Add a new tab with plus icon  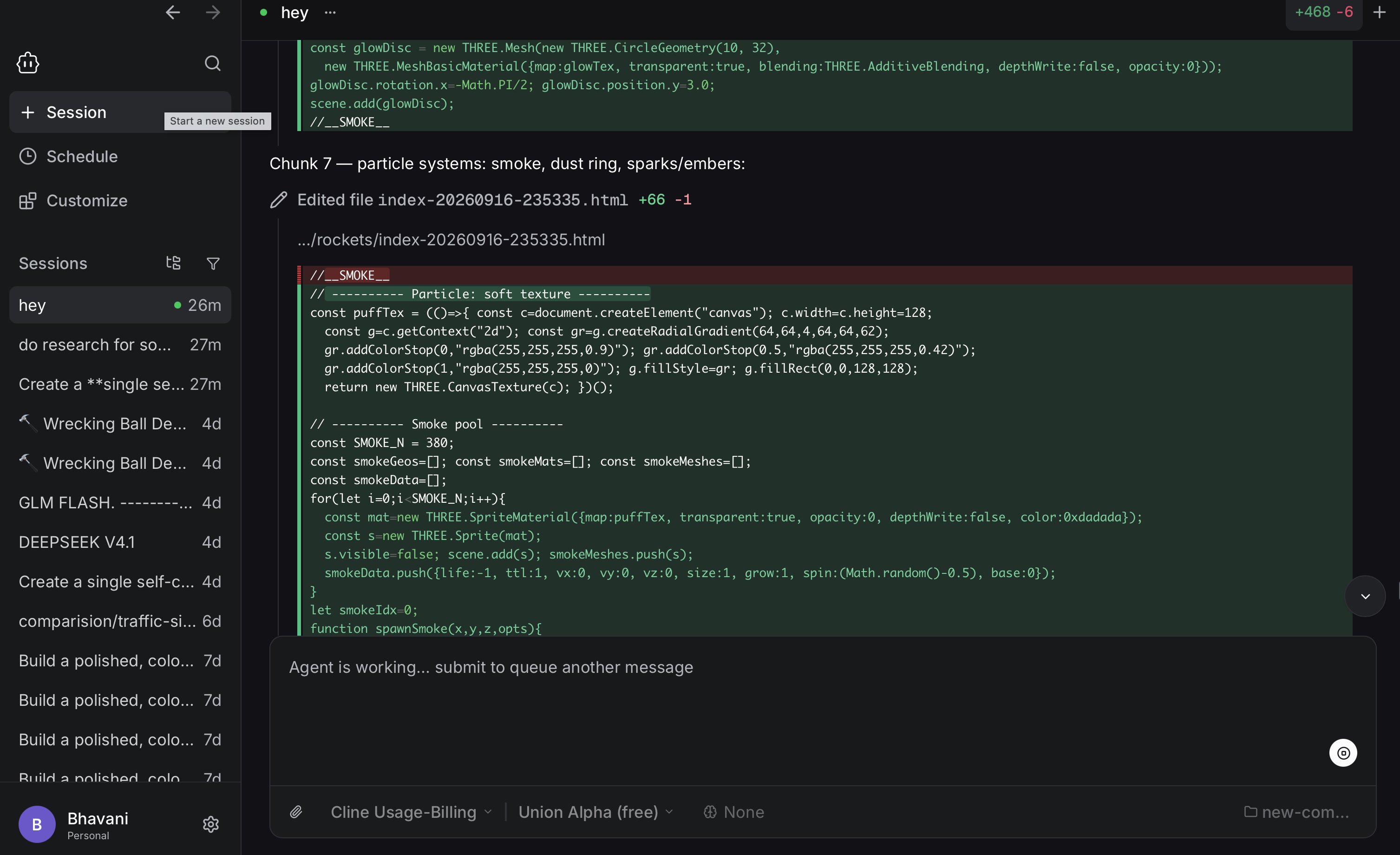click(1380, 13)
